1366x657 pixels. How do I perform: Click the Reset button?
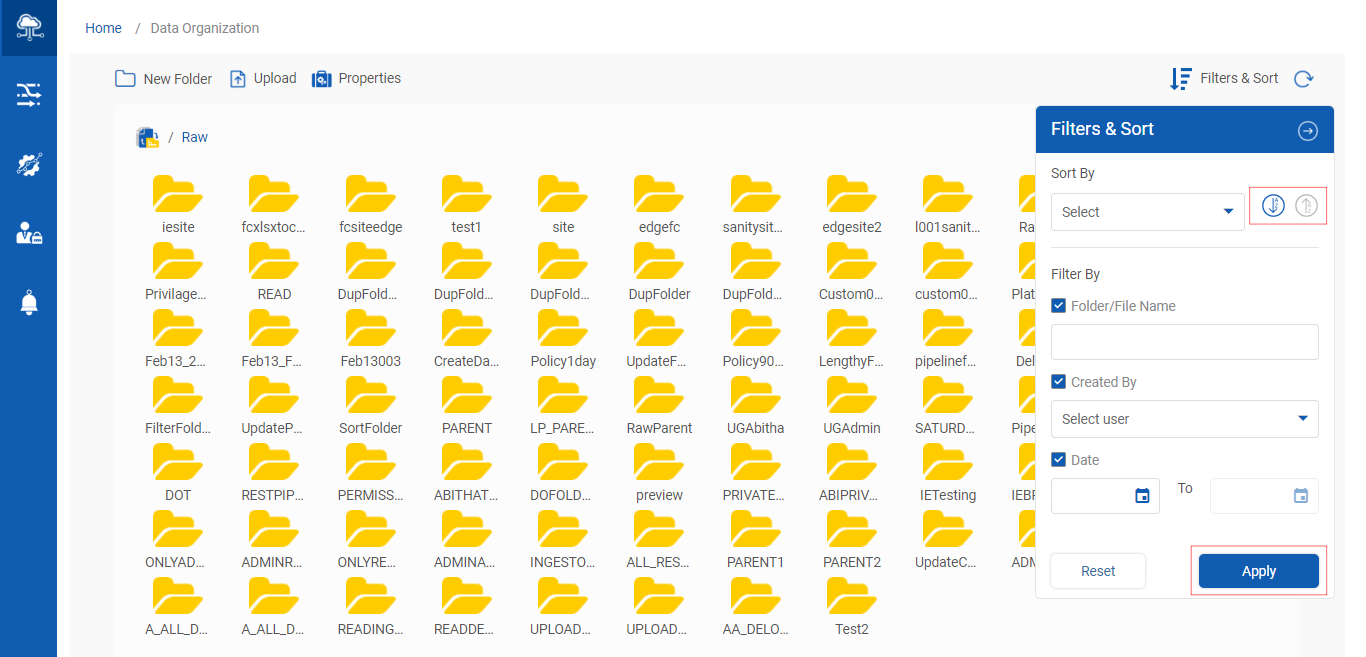[x=1098, y=571]
